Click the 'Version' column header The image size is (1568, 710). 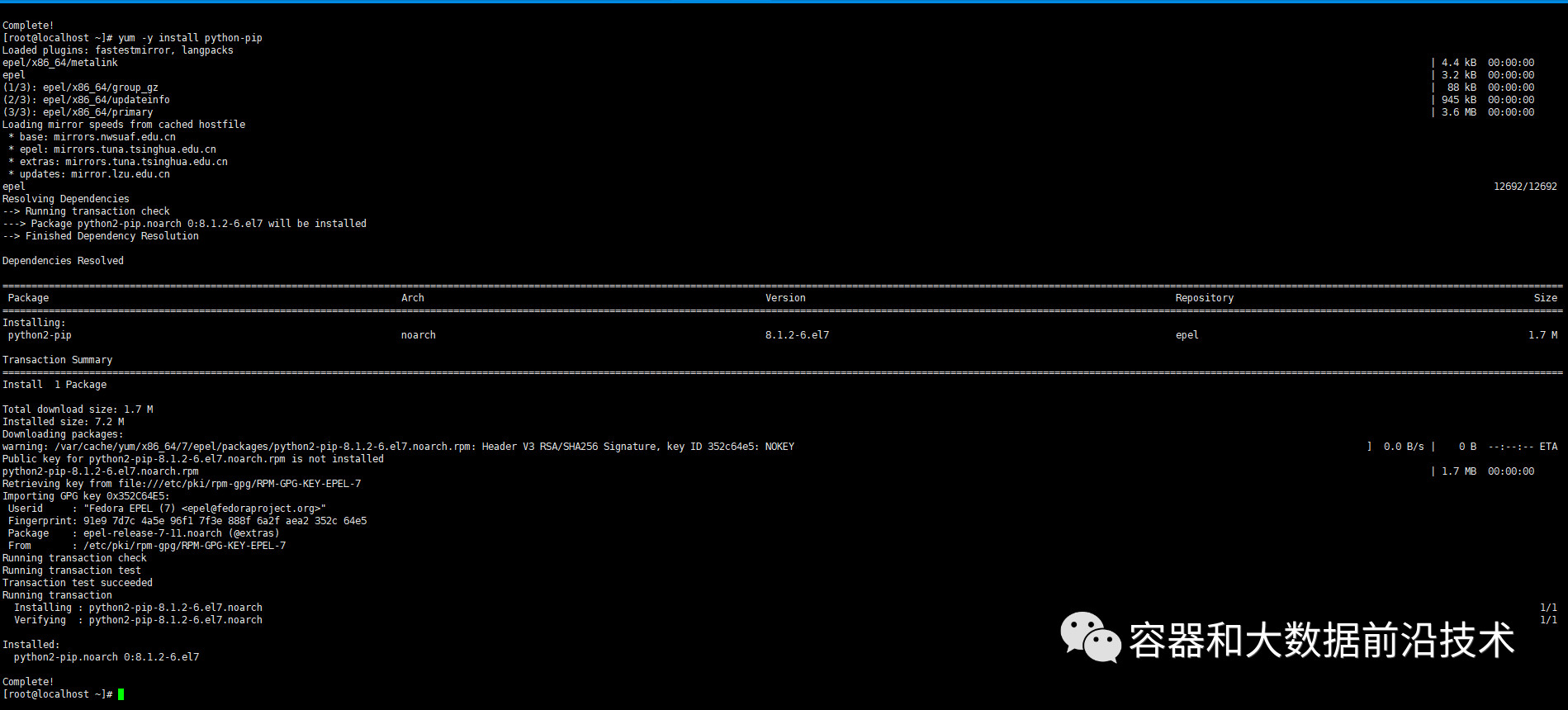pos(785,298)
